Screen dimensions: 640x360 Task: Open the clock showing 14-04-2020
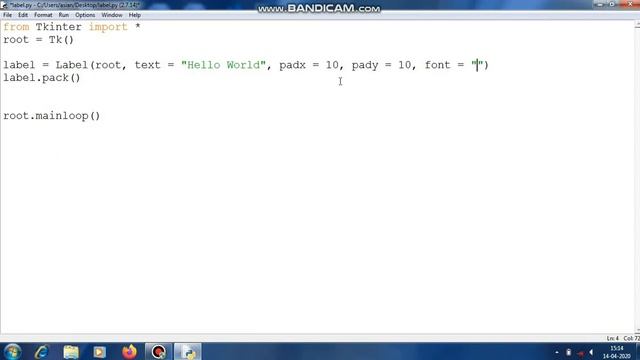(x=616, y=352)
